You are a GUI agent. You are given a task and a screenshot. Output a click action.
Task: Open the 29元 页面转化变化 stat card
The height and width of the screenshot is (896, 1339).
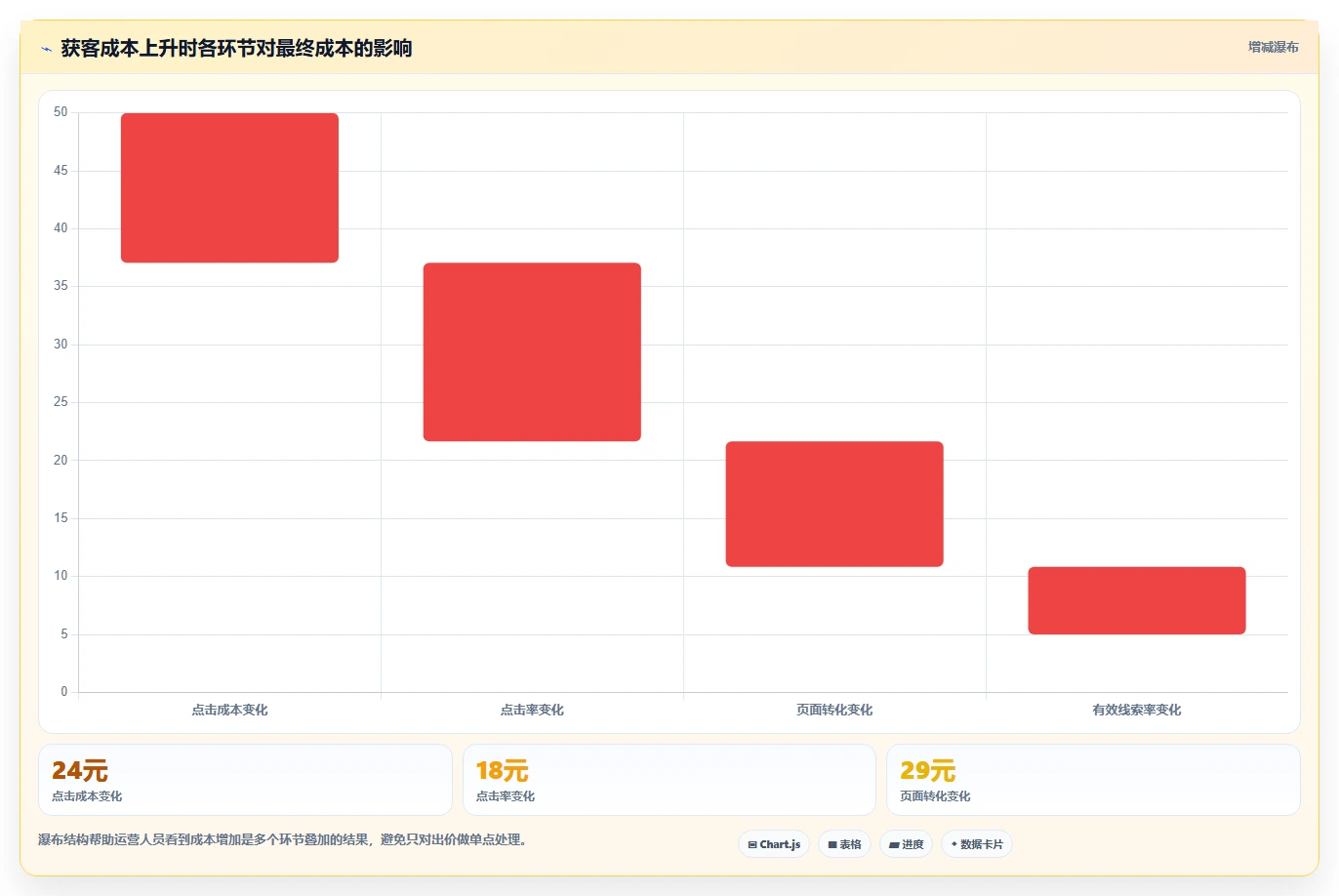tap(1093, 780)
